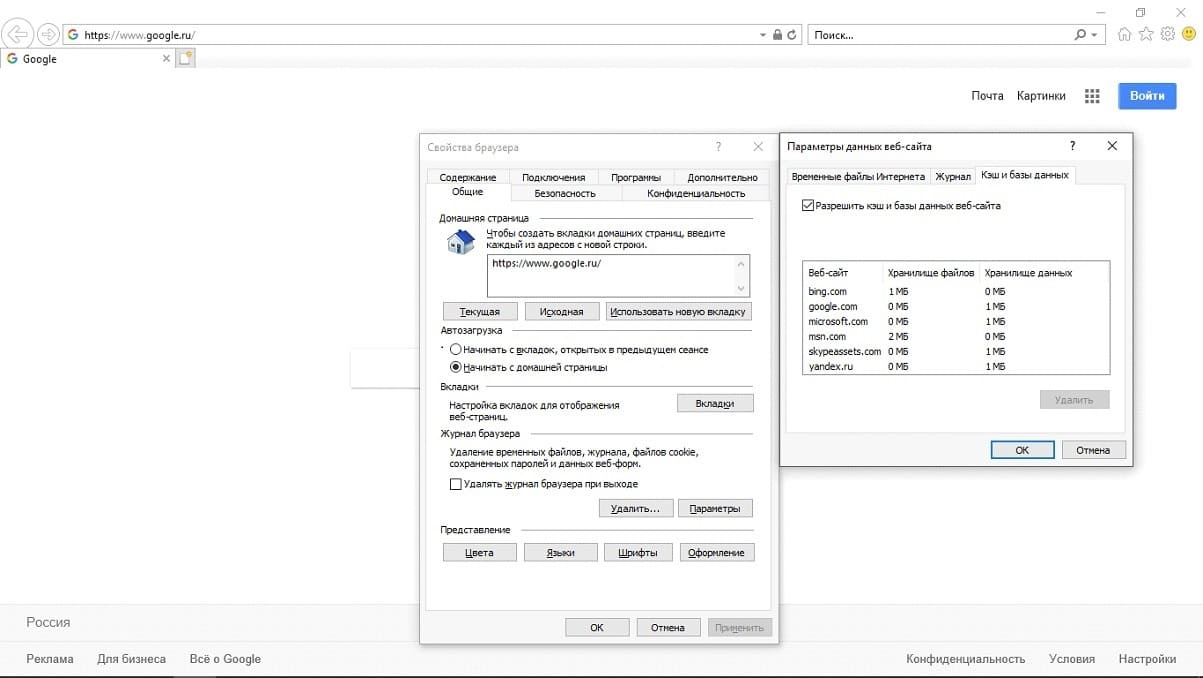
Task: Click the browser Back arrow button
Action: tap(17, 35)
